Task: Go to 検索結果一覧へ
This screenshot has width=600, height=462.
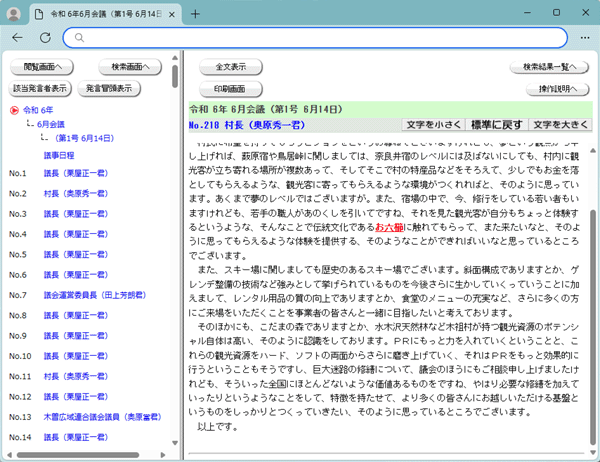Action: [549, 67]
